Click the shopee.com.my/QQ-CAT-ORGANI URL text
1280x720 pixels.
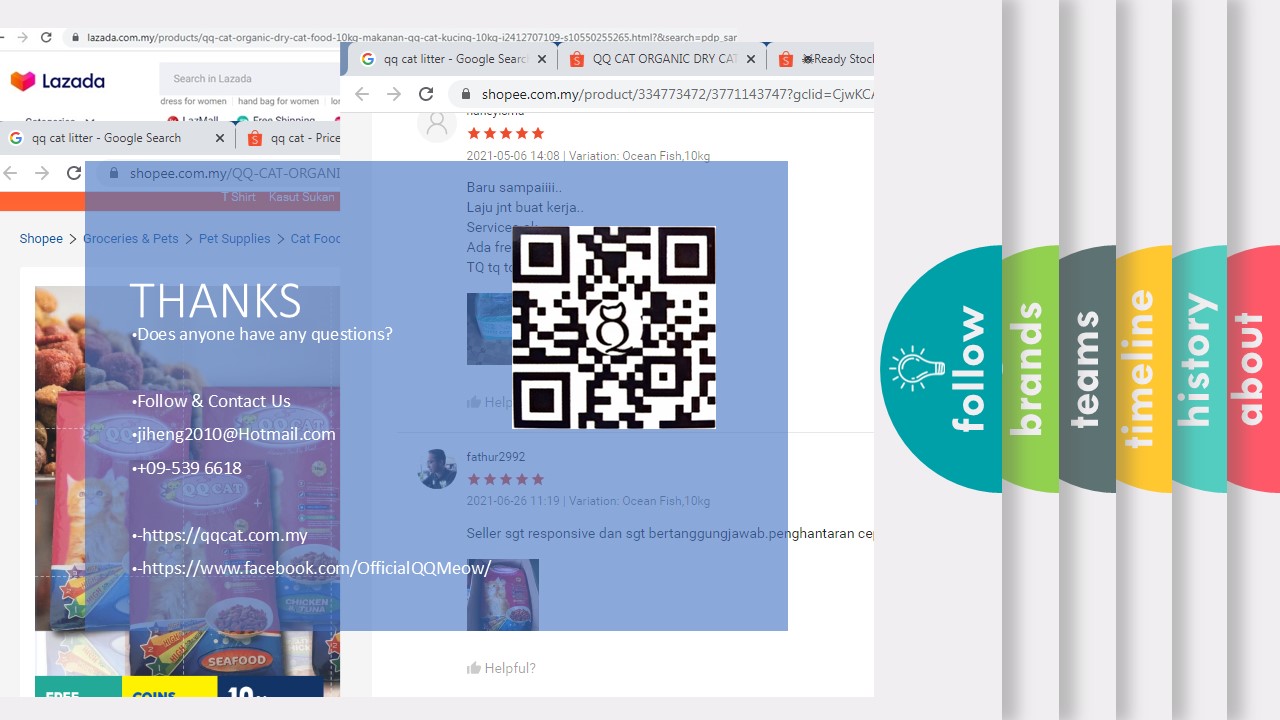click(x=234, y=173)
